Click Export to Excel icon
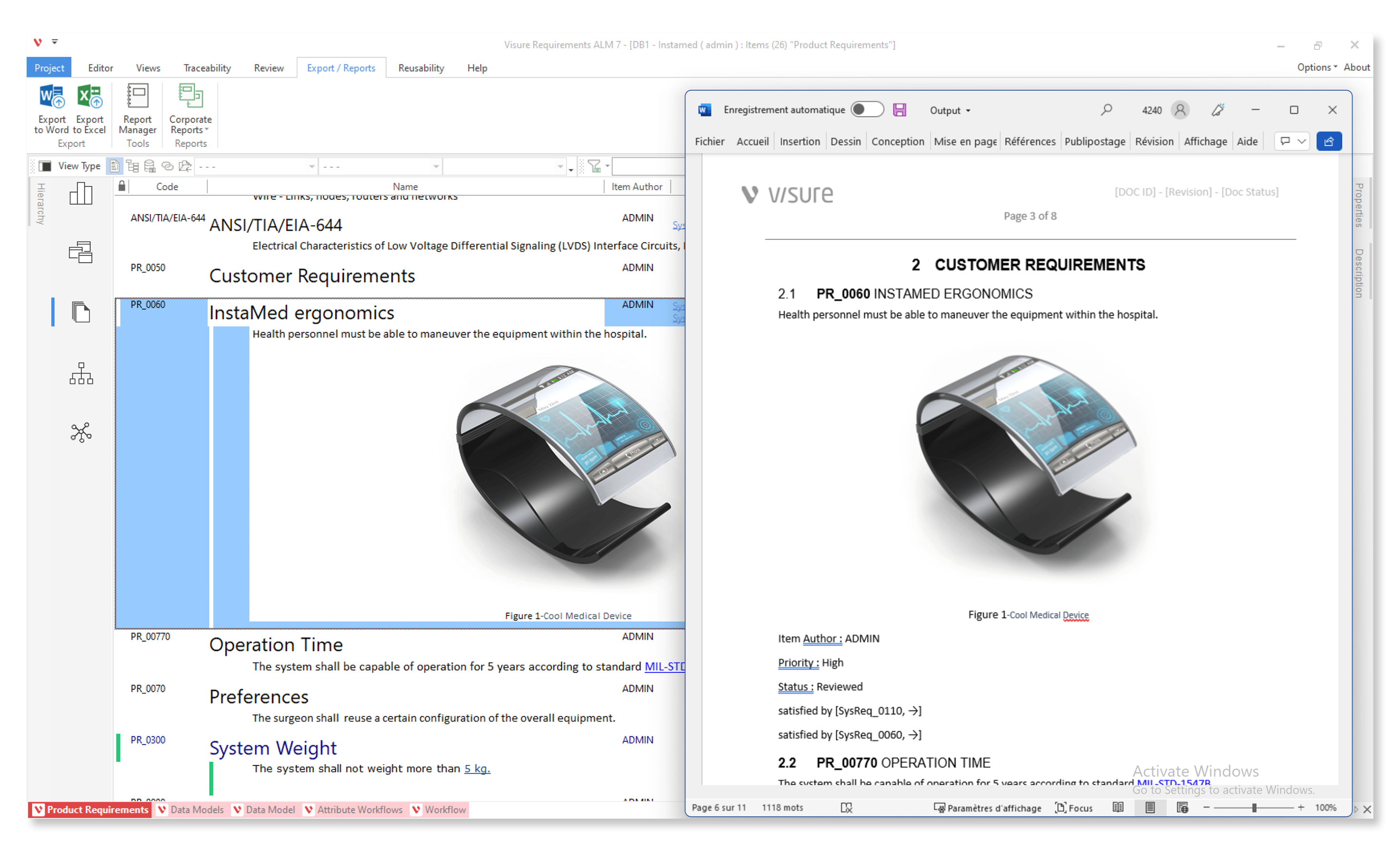Viewport: 1400px width, 851px height. pyautogui.click(x=89, y=97)
